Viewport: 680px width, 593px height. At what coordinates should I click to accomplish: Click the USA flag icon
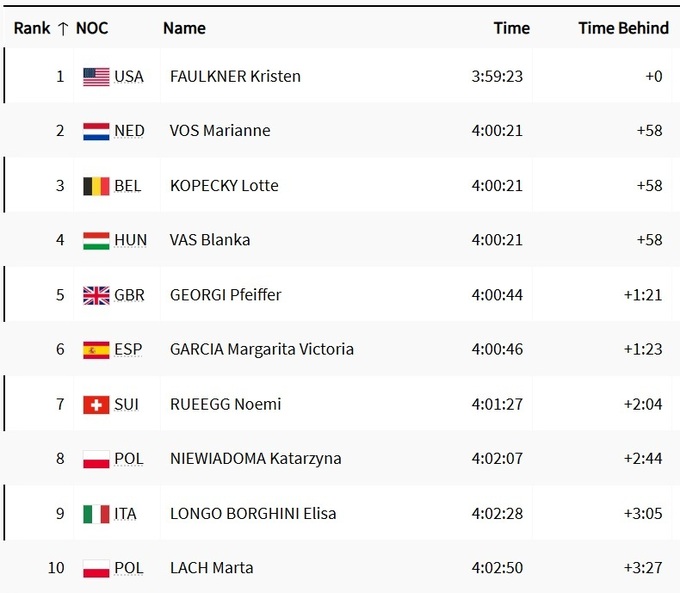click(96, 76)
